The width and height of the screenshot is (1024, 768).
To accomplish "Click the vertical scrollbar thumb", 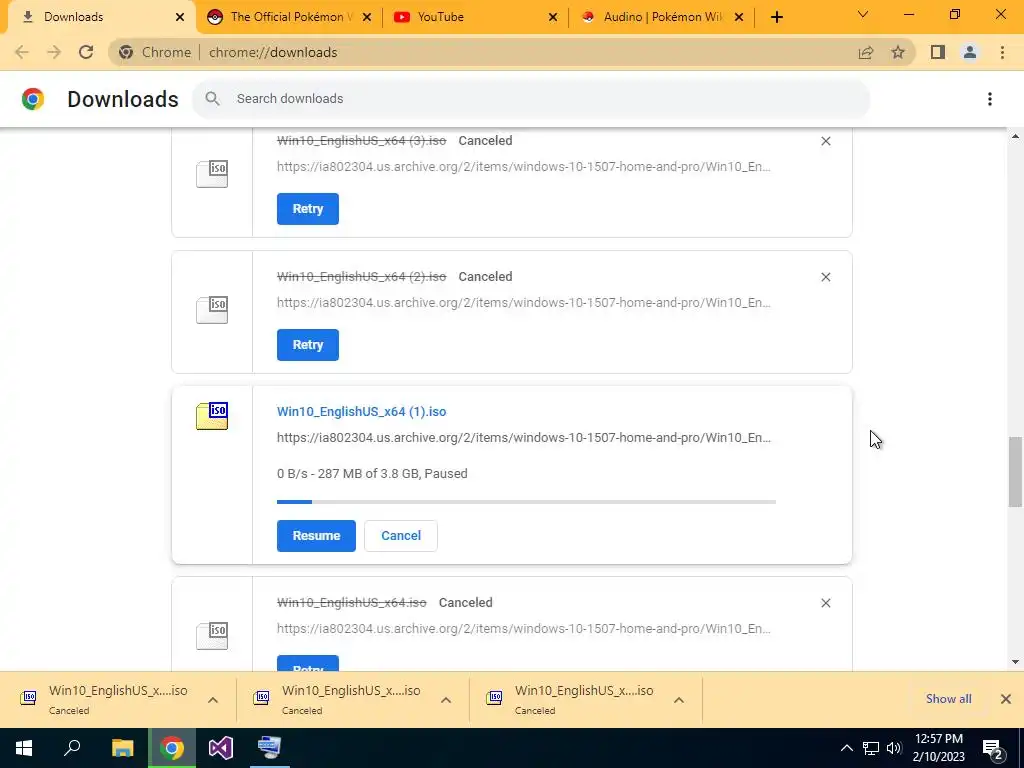I will [x=1016, y=472].
